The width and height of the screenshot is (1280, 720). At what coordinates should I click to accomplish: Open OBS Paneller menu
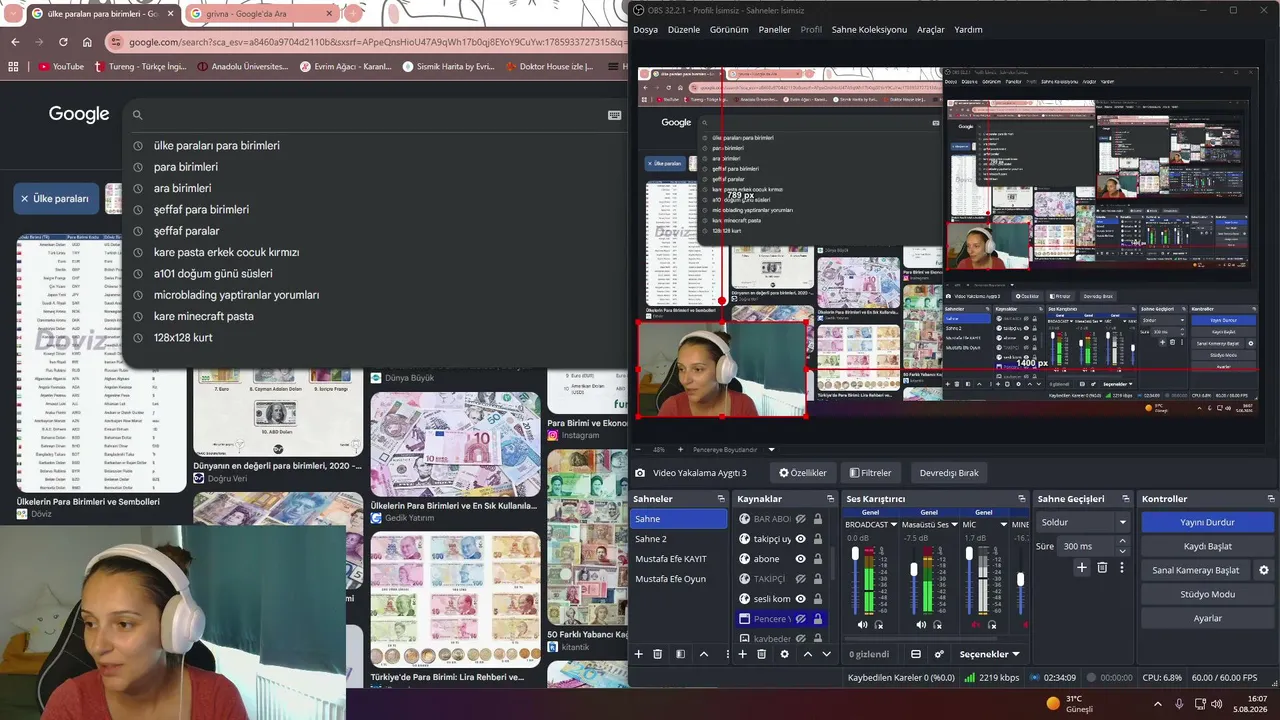[x=774, y=30]
